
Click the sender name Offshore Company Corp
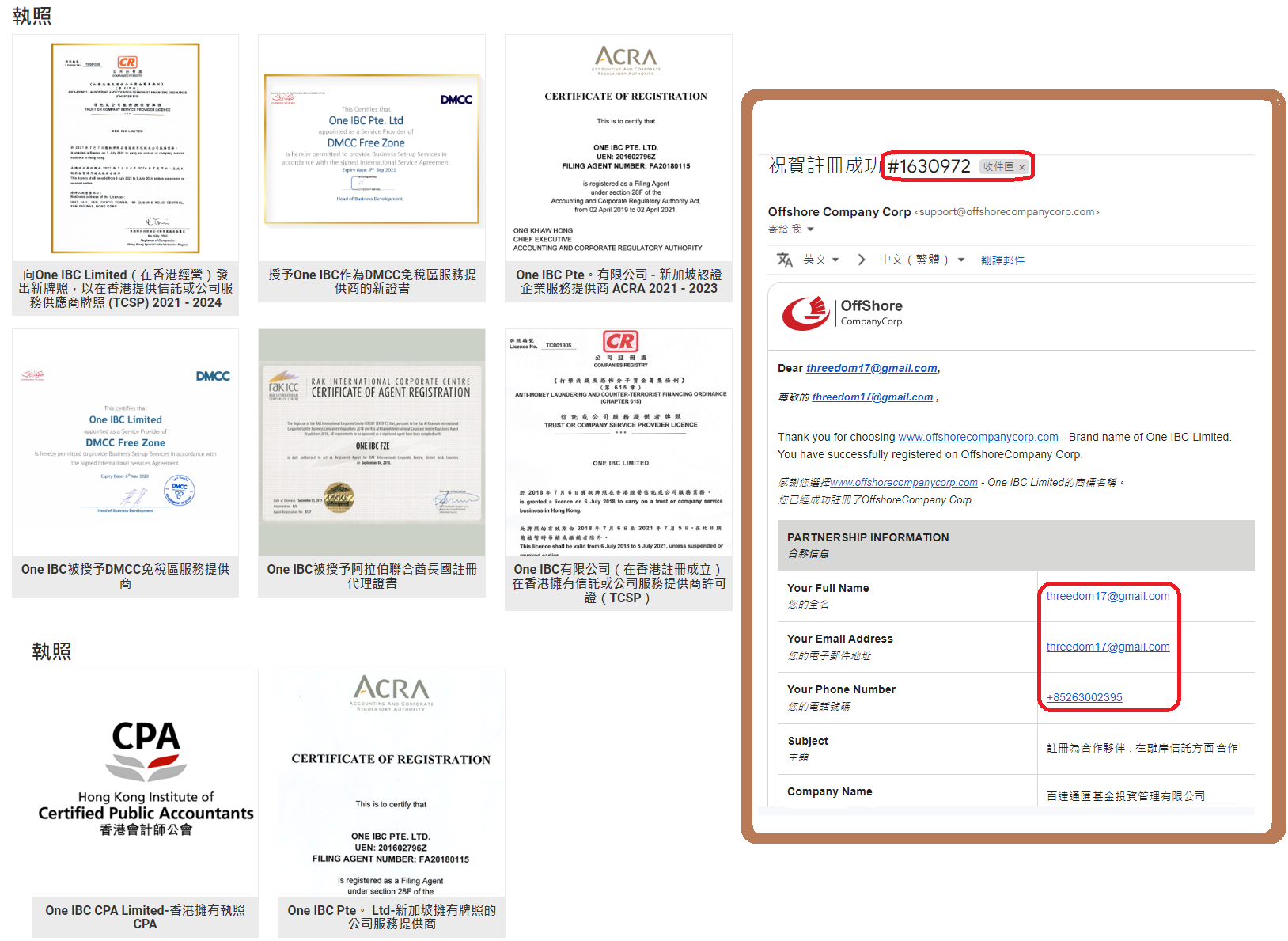point(839,211)
